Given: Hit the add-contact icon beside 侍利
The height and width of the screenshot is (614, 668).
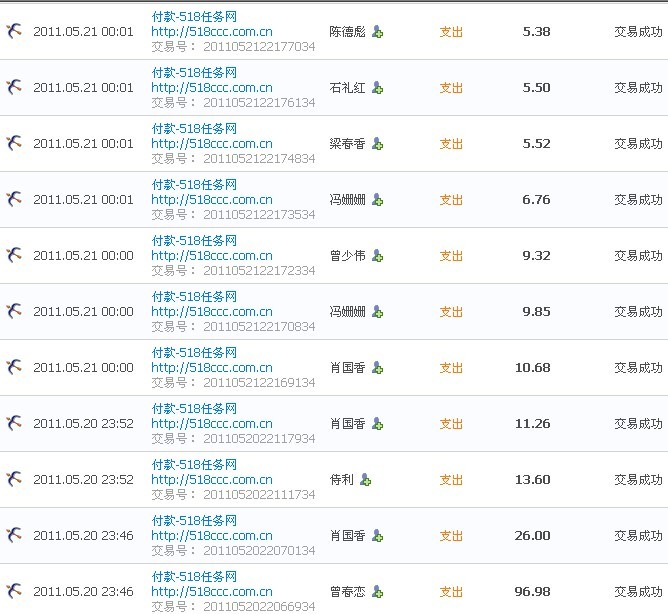Looking at the screenshot, I should tap(365, 480).
